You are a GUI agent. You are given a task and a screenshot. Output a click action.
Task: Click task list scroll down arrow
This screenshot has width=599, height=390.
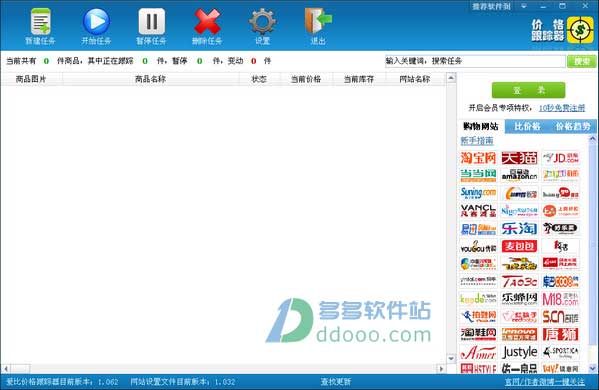pos(451,359)
